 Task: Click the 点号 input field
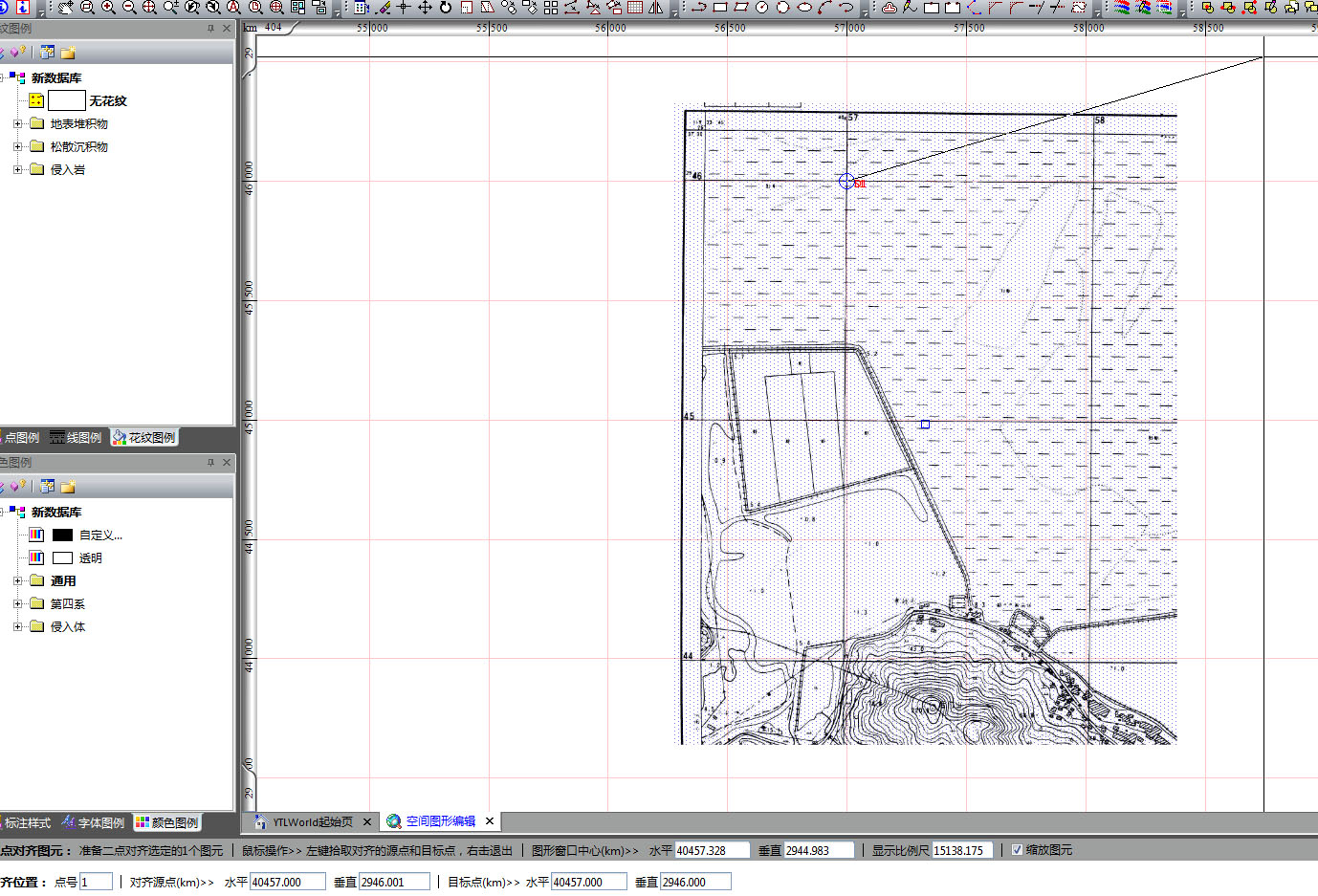click(97, 882)
